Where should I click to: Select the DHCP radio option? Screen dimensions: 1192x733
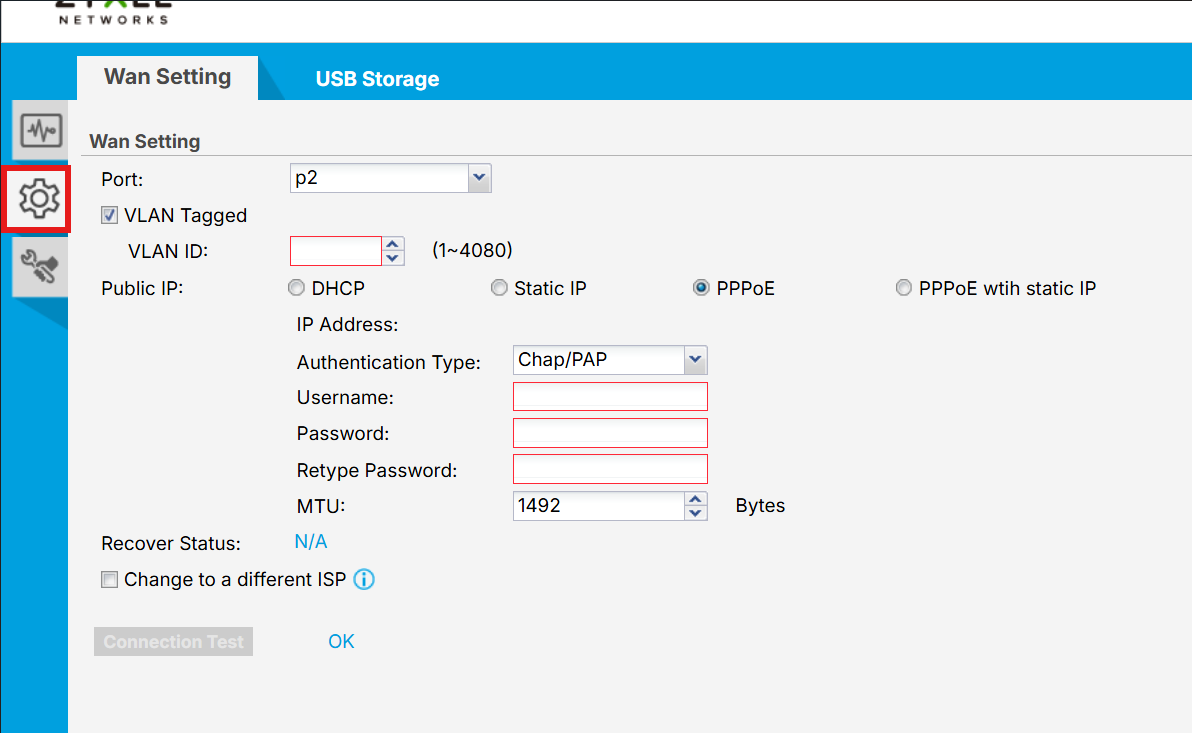[x=296, y=288]
